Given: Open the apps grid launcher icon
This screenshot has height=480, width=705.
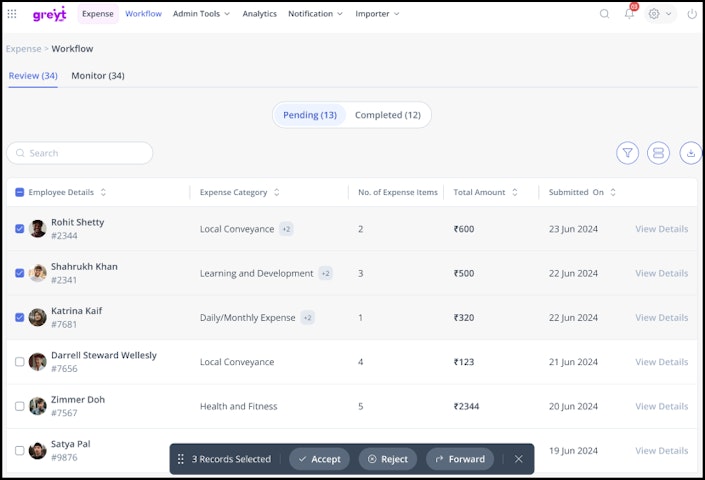Looking at the screenshot, I should point(12,14).
